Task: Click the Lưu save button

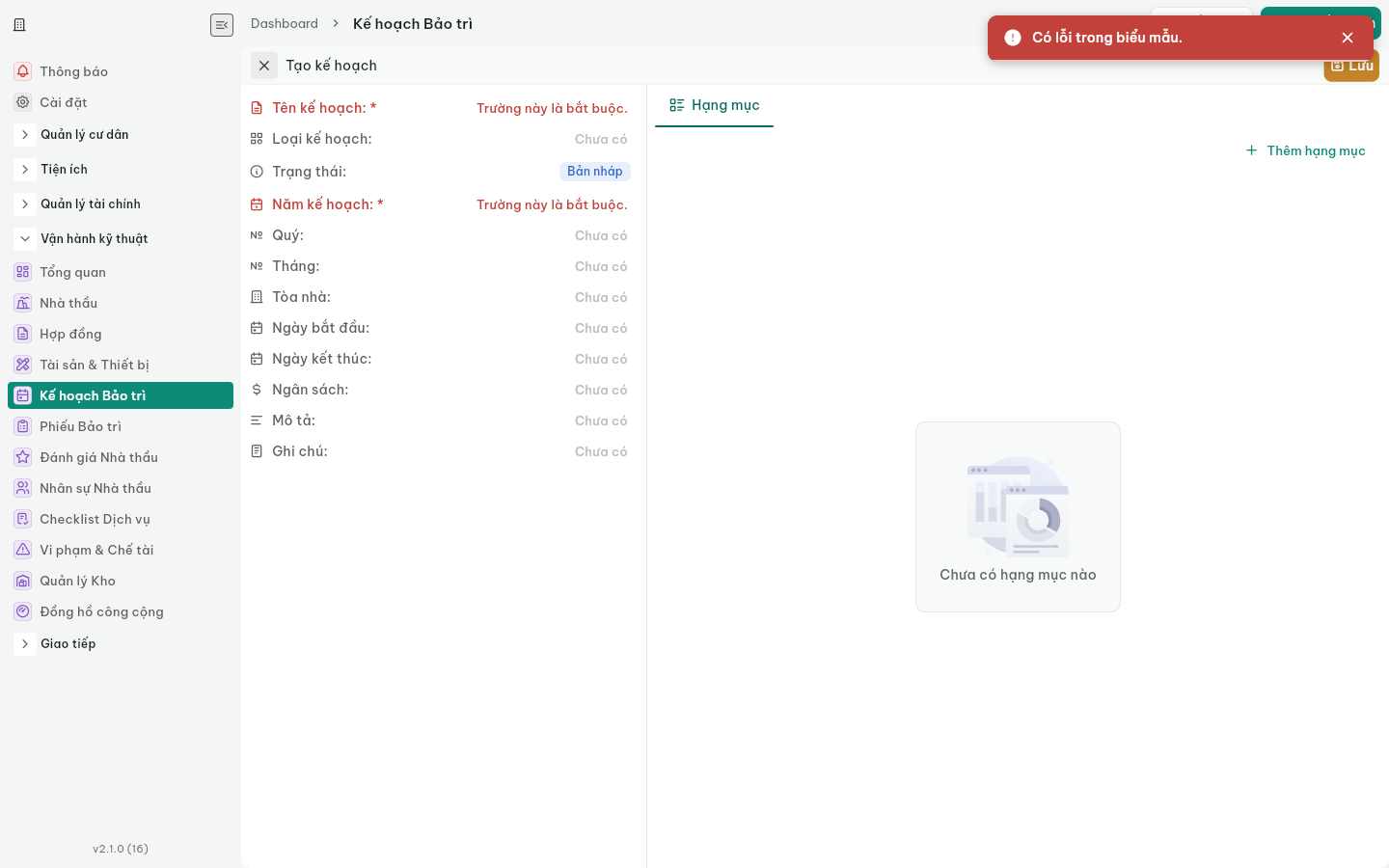Action: pos(1351,66)
